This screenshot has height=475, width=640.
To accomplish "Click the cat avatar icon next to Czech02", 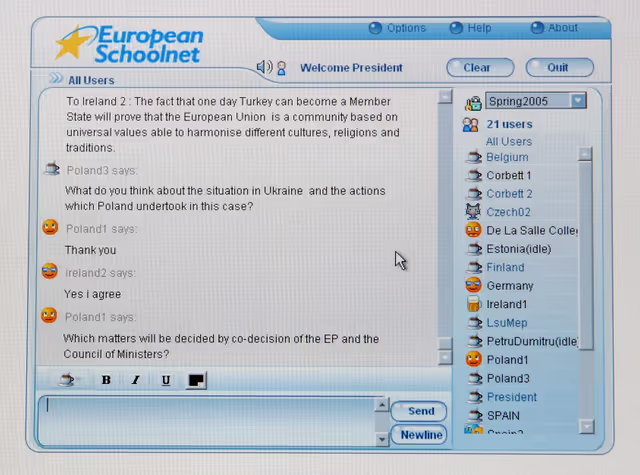I will 473,211.
